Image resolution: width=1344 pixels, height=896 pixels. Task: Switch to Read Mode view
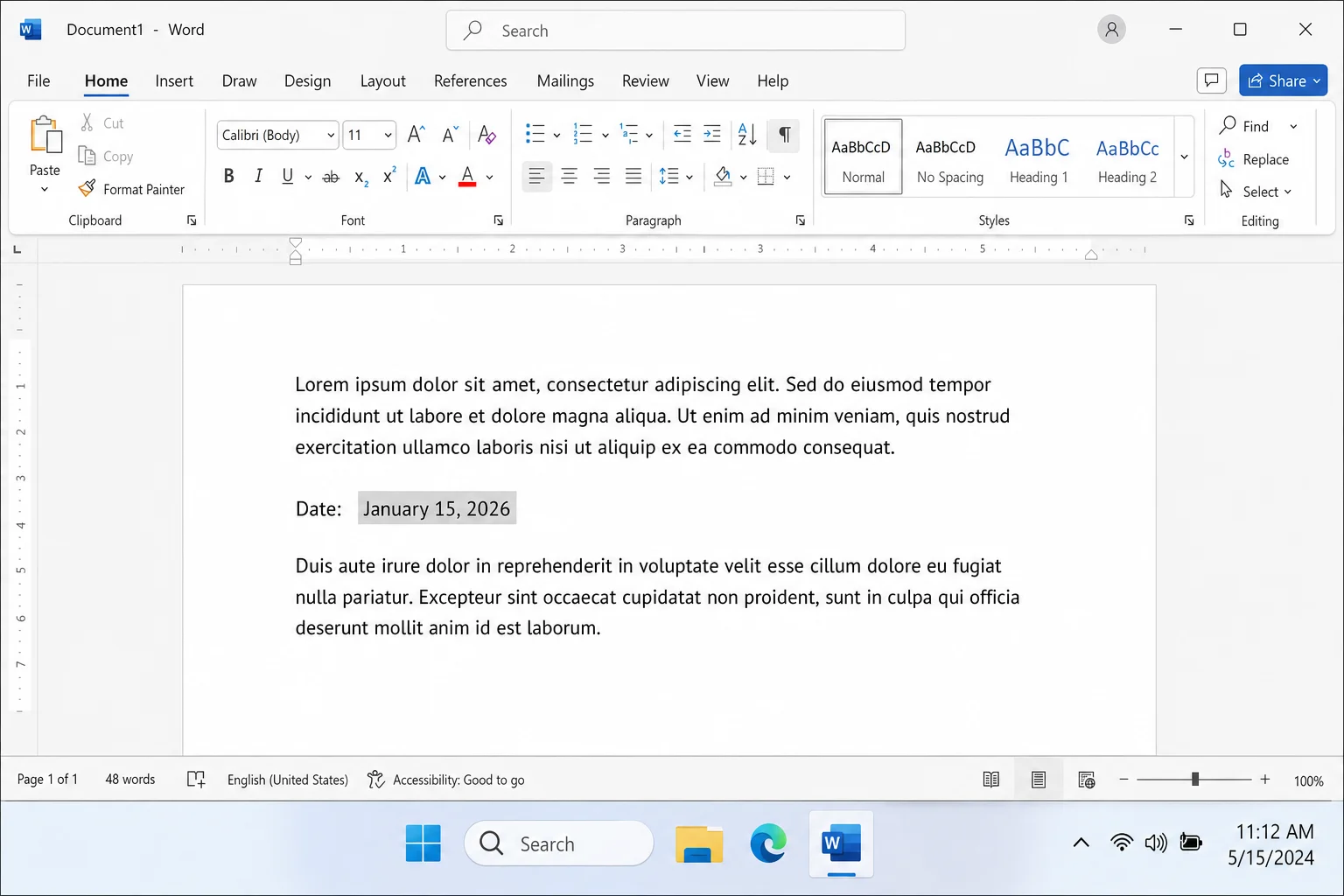(x=990, y=780)
